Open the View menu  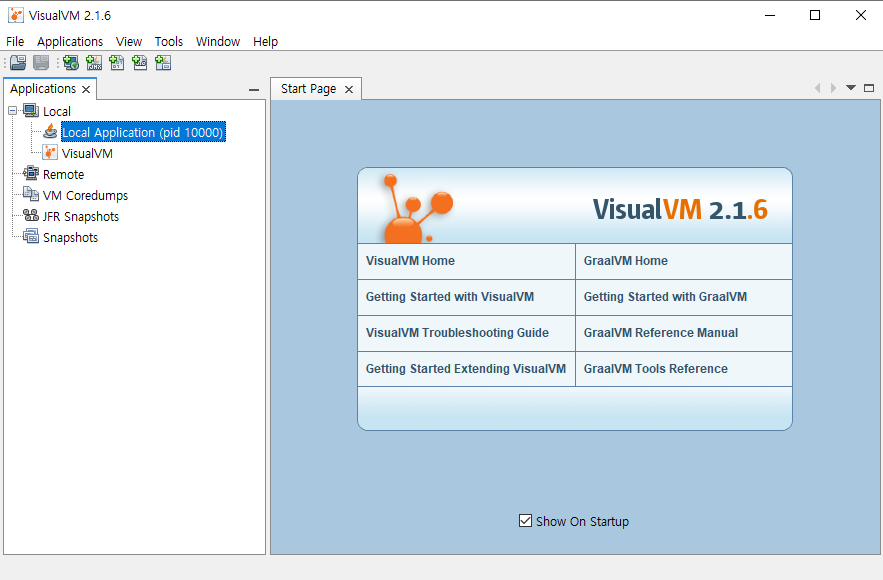tap(129, 42)
